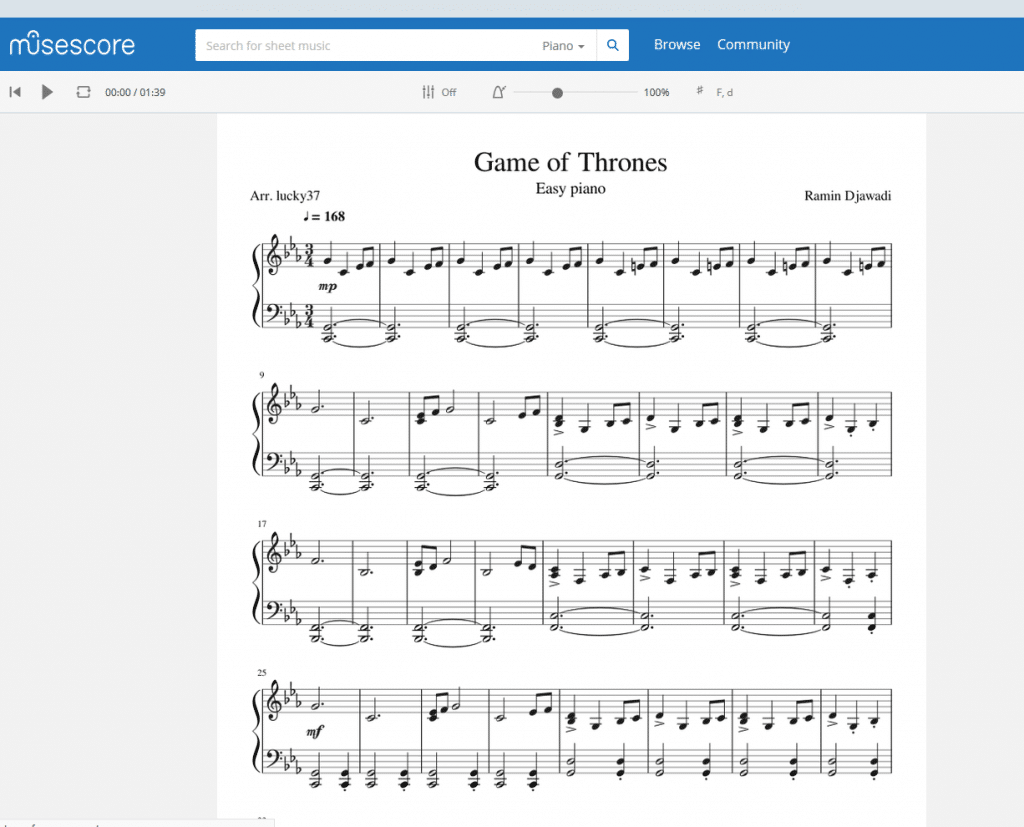The height and width of the screenshot is (827, 1024).
Task: Click the 'Arr. lucky37' arranger text
Action: click(x=285, y=195)
